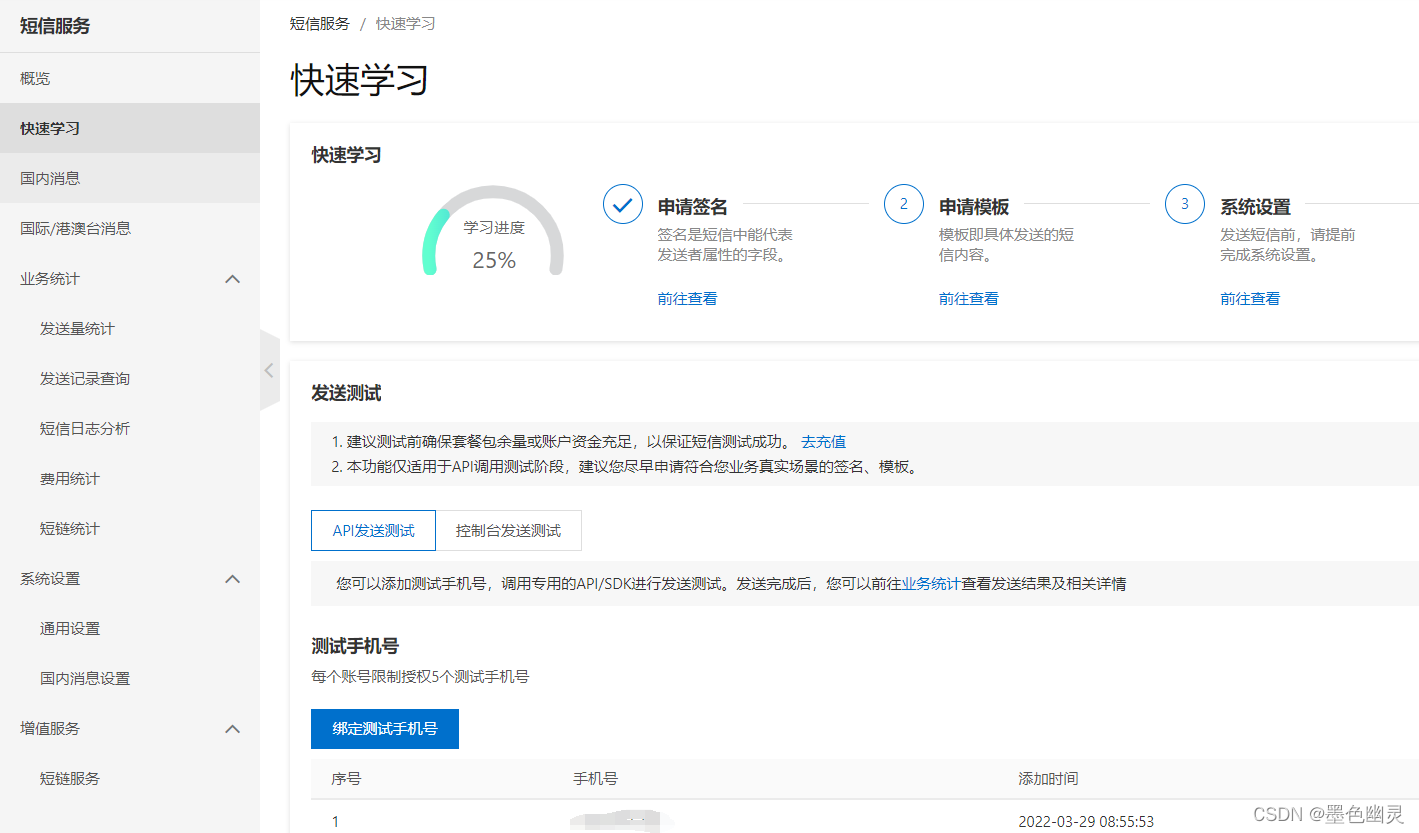This screenshot has height=833, width=1419.
Task: Click the 序号 column header
Action: click(x=346, y=778)
